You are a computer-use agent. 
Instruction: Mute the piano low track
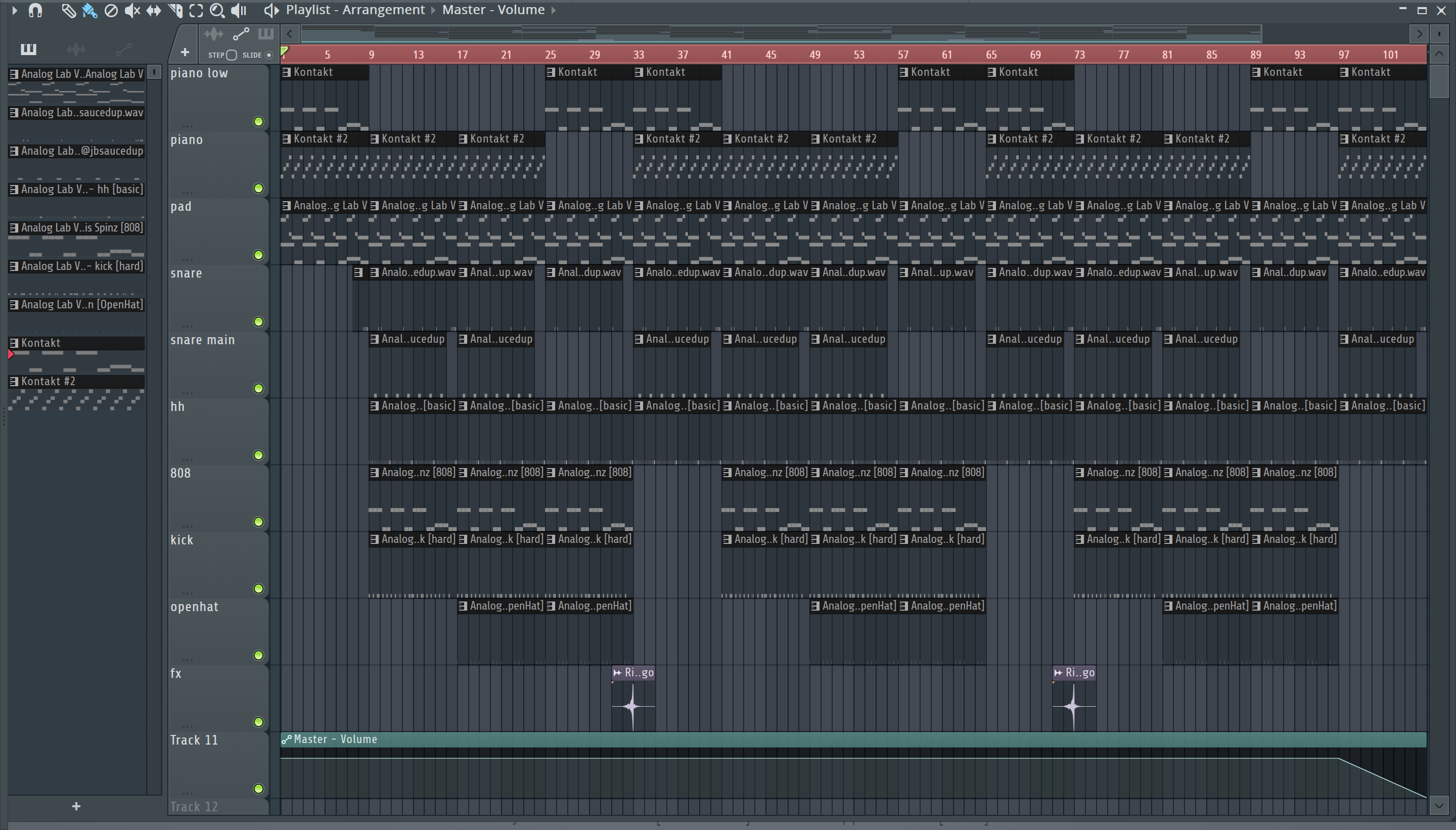[x=258, y=121]
